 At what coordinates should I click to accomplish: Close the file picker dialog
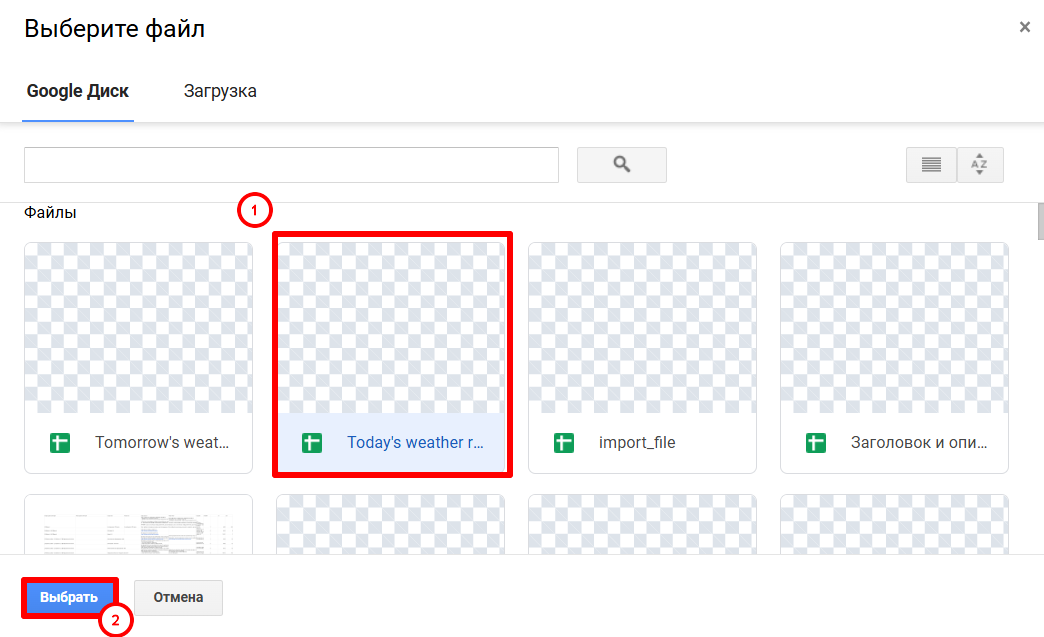pyautogui.click(x=1024, y=28)
